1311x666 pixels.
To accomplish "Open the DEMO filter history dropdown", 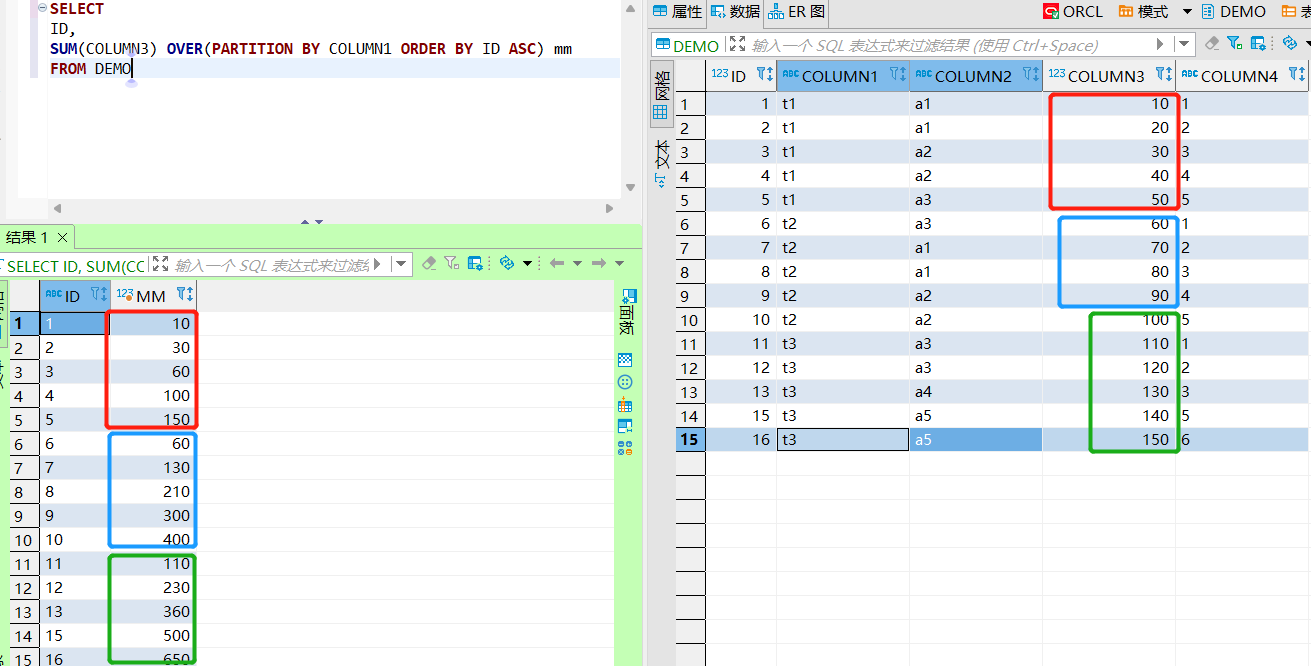I will [x=1184, y=44].
